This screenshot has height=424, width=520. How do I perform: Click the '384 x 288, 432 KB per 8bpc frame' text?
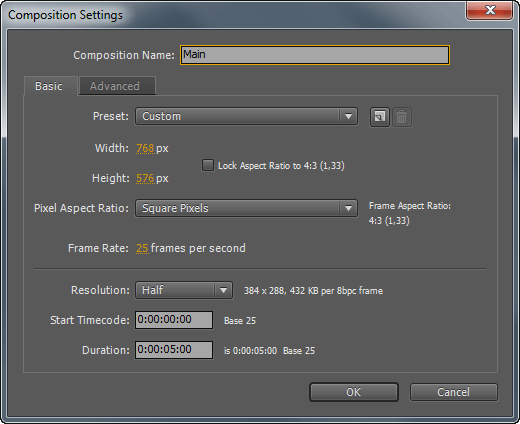tap(313, 291)
